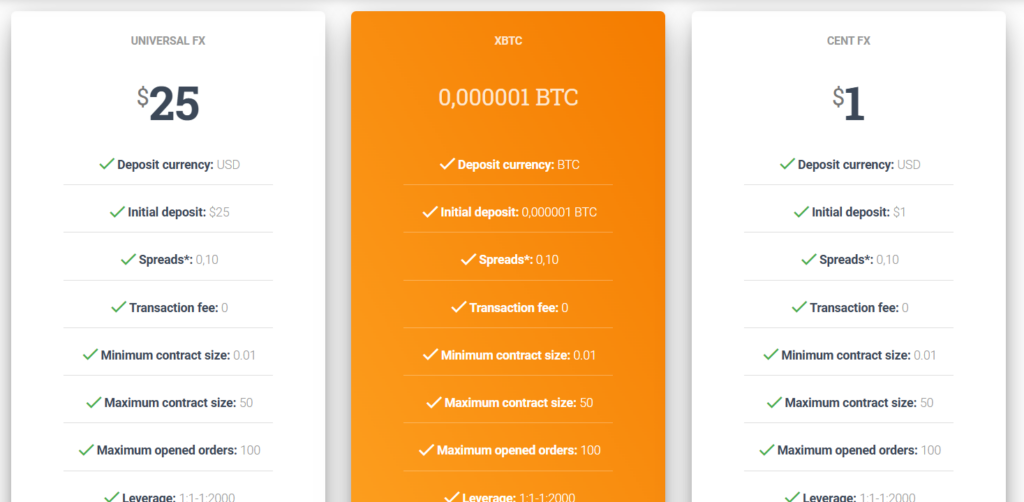Click the green checkmark beside Cent FX Spreads

pos(808,259)
